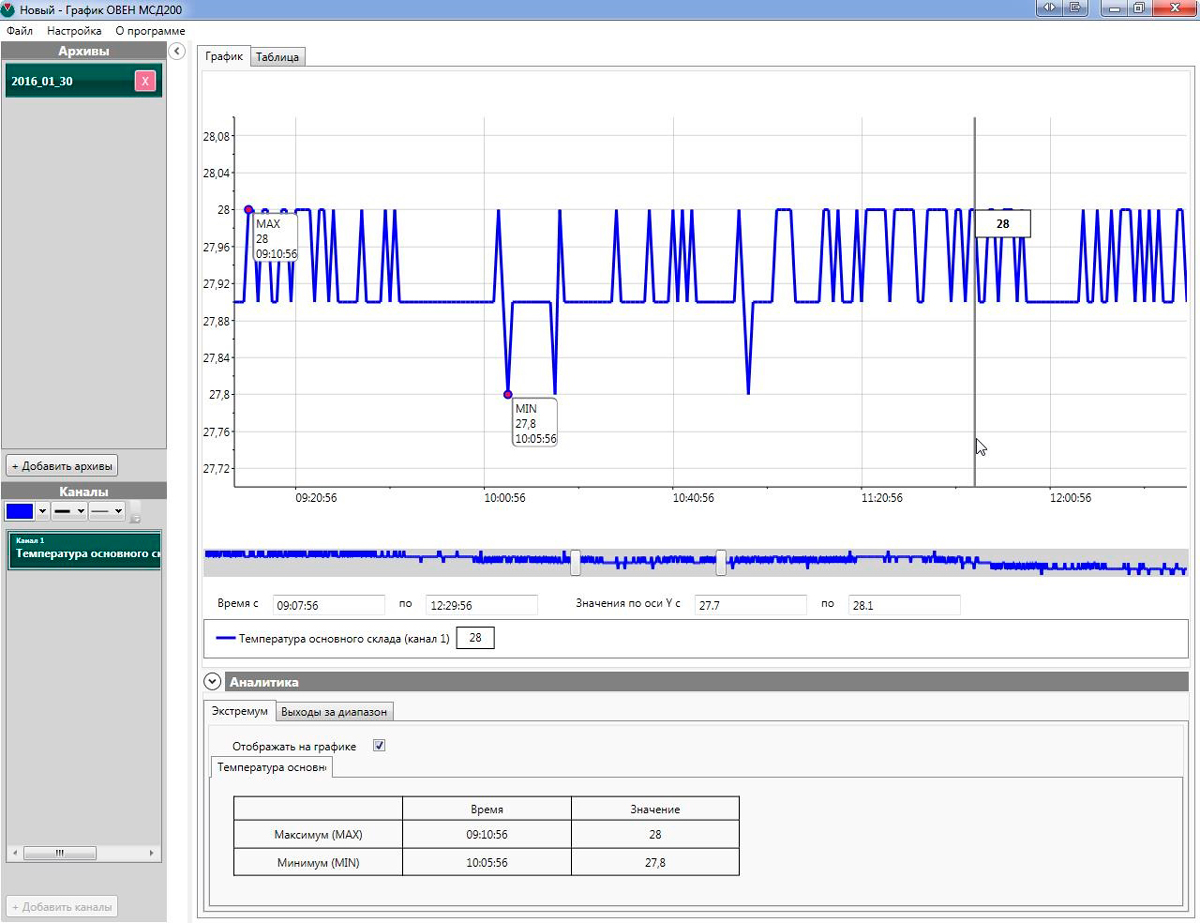Click the title bar icon next to the double-arrow

click(1075, 8)
